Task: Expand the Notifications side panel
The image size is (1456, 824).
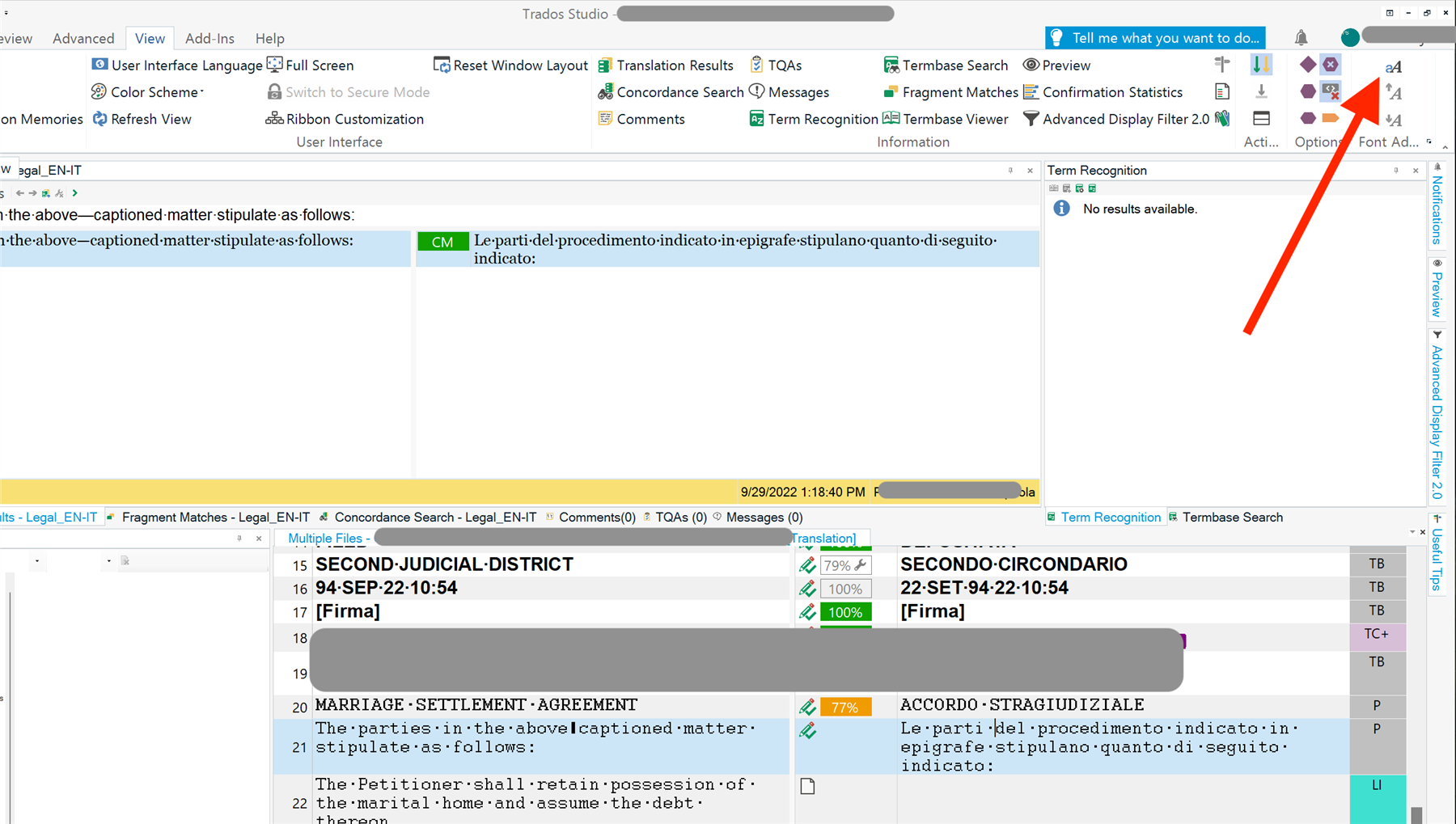Action: coord(1437,204)
